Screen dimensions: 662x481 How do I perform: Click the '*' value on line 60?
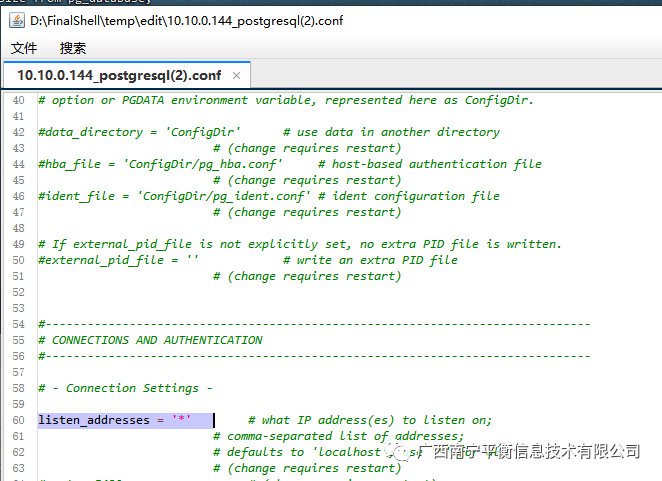(181, 419)
